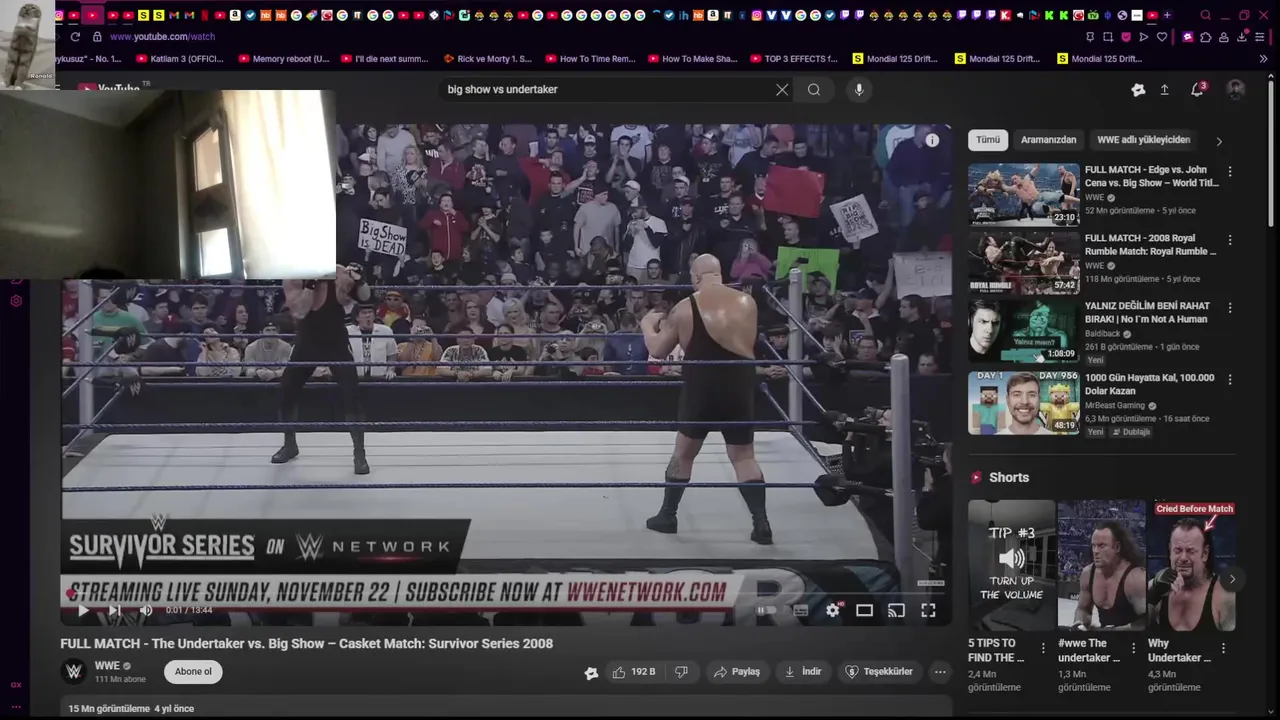This screenshot has height=720, width=1280.
Task: Open YouTube notifications bell
Action: pyautogui.click(x=1197, y=89)
